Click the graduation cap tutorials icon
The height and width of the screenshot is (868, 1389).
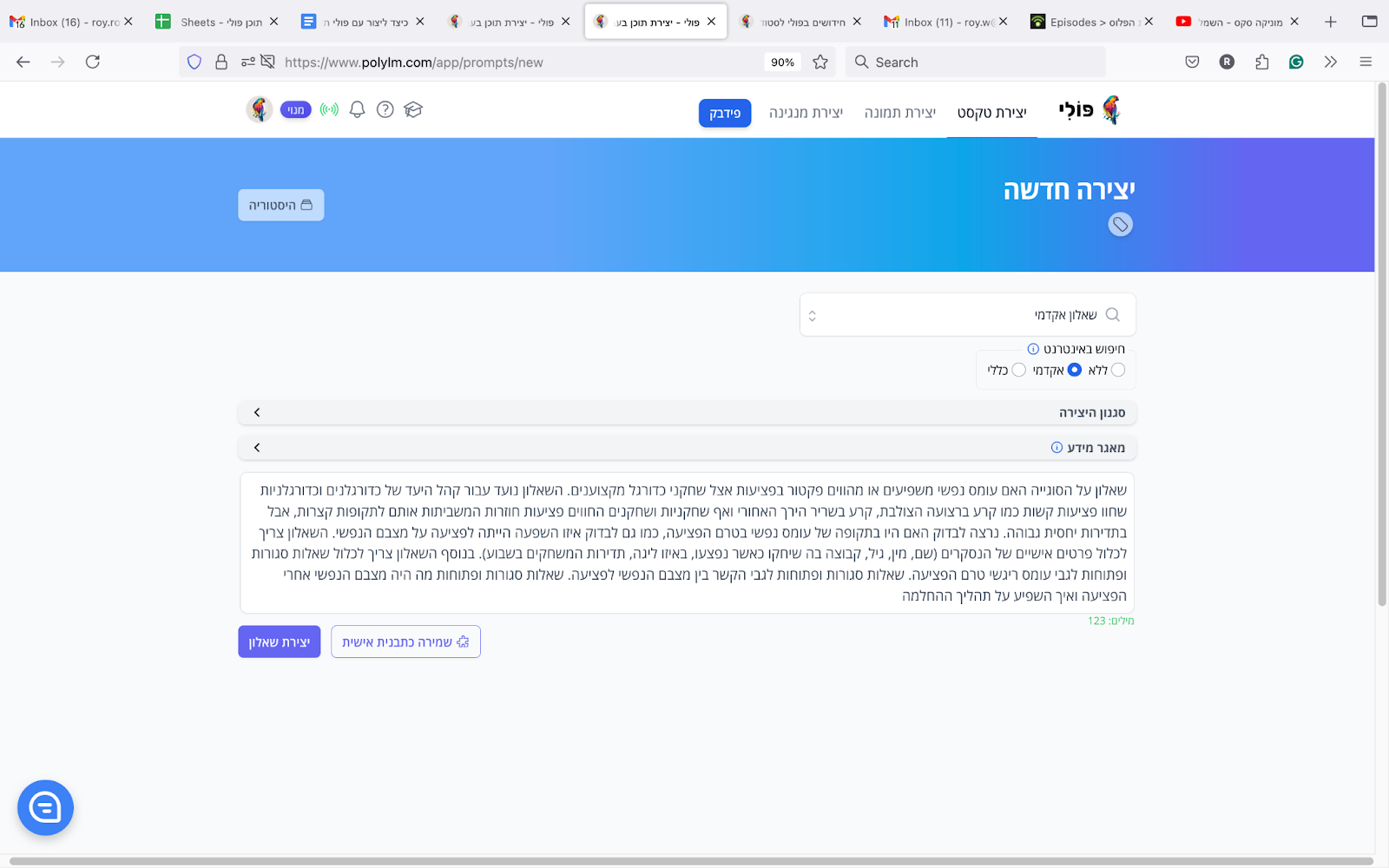pyautogui.click(x=413, y=109)
